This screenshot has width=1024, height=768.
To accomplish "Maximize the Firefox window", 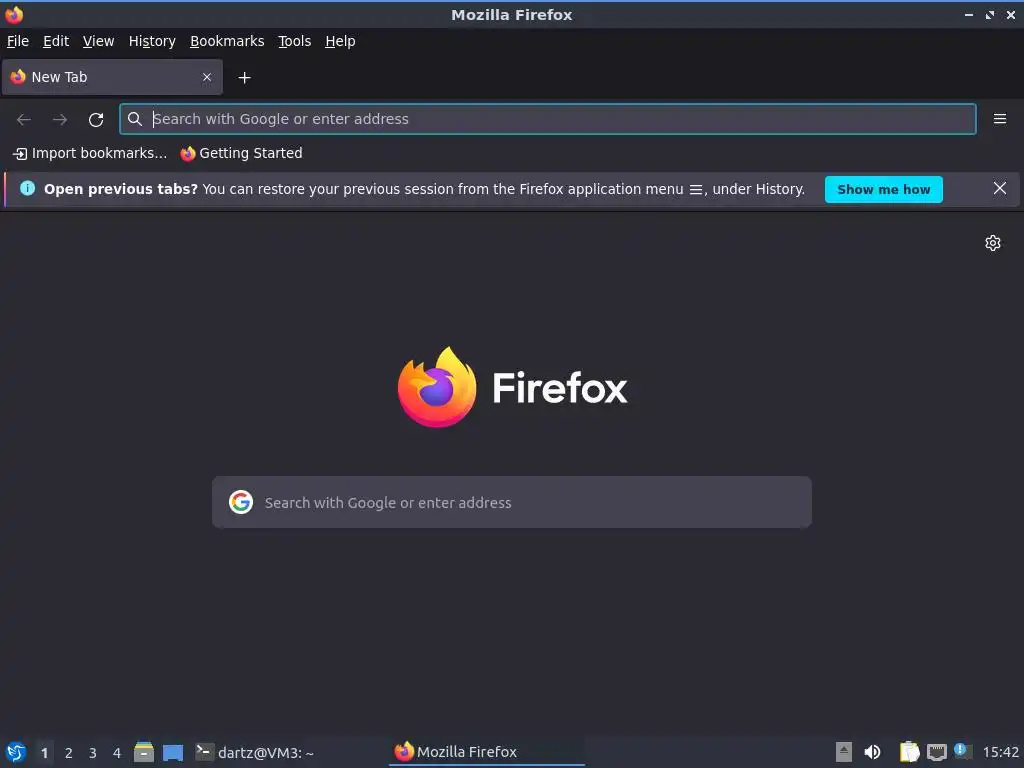I will 989,14.
